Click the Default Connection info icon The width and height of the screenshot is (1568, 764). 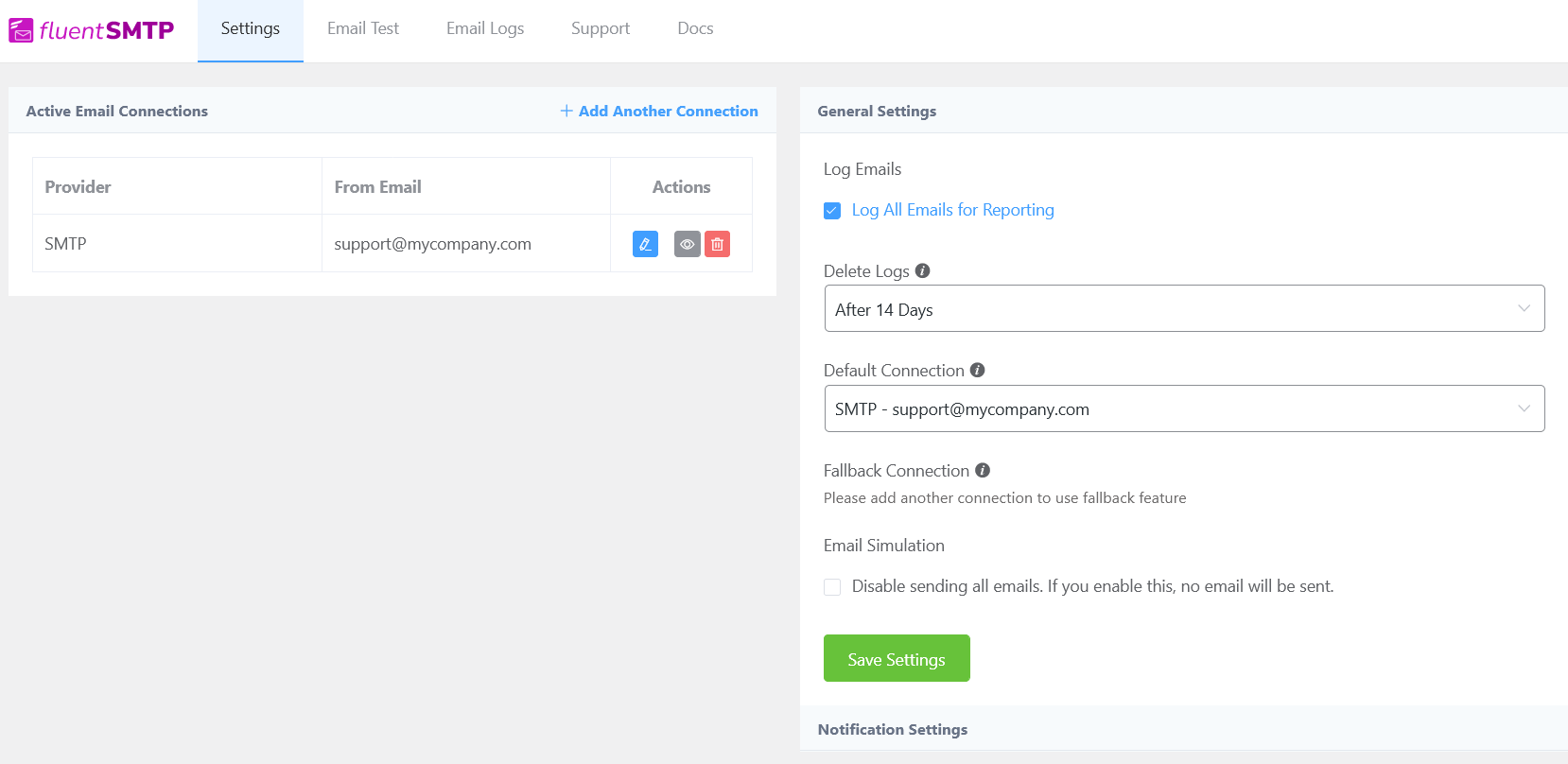pos(978,370)
